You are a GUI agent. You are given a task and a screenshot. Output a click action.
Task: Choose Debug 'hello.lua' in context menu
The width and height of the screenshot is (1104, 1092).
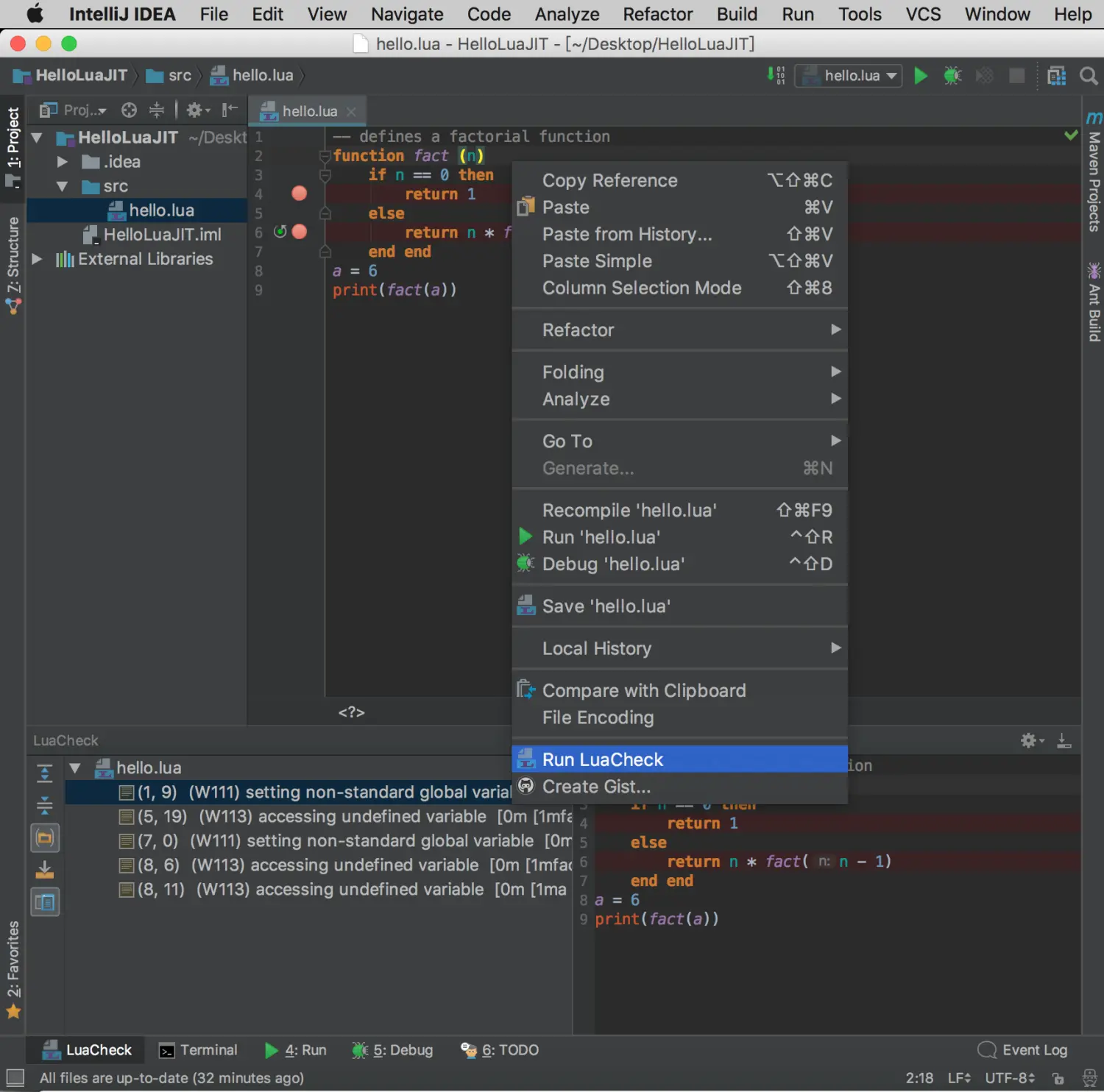pos(679,564)
